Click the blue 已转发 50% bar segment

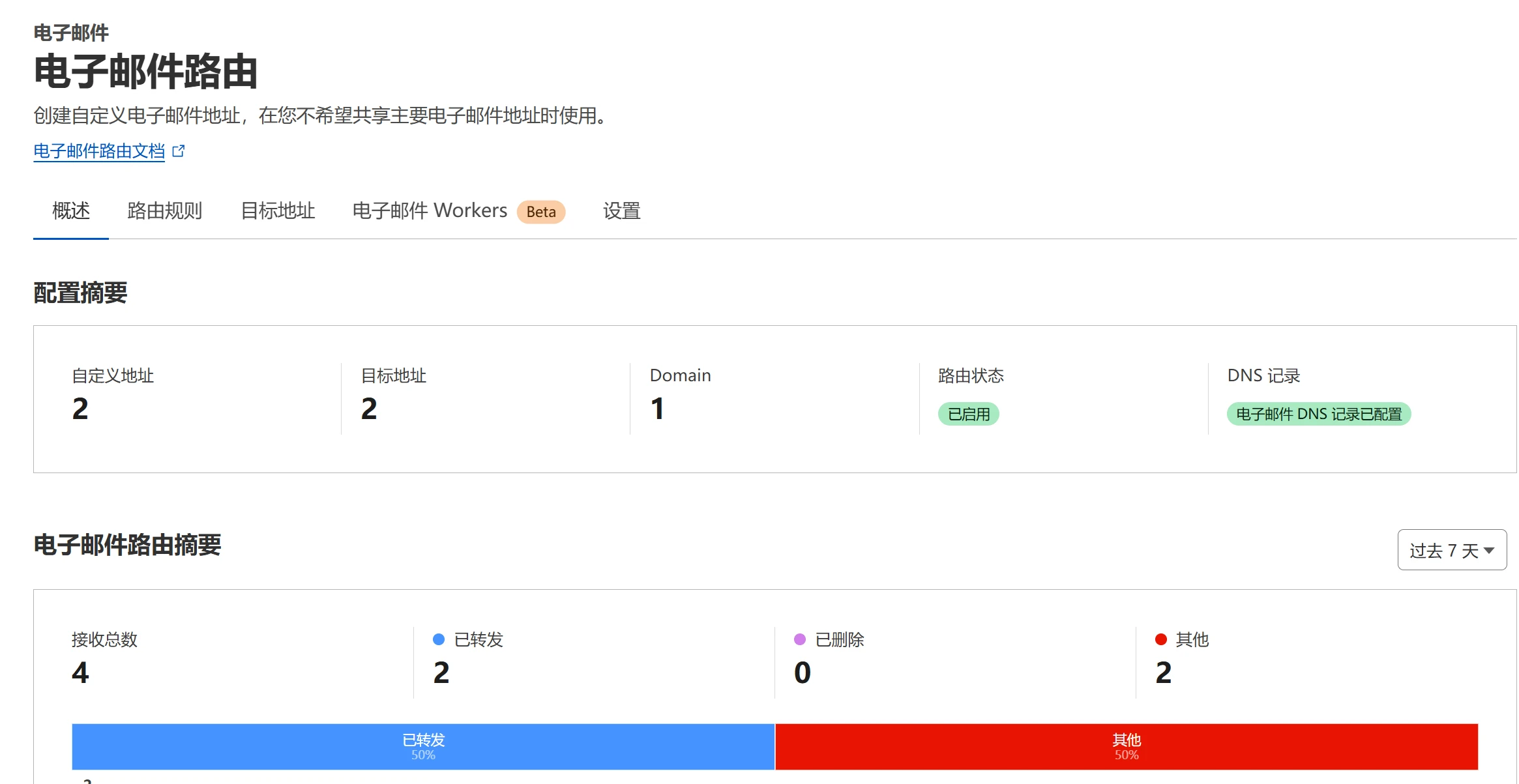click(x=423, y=747)
